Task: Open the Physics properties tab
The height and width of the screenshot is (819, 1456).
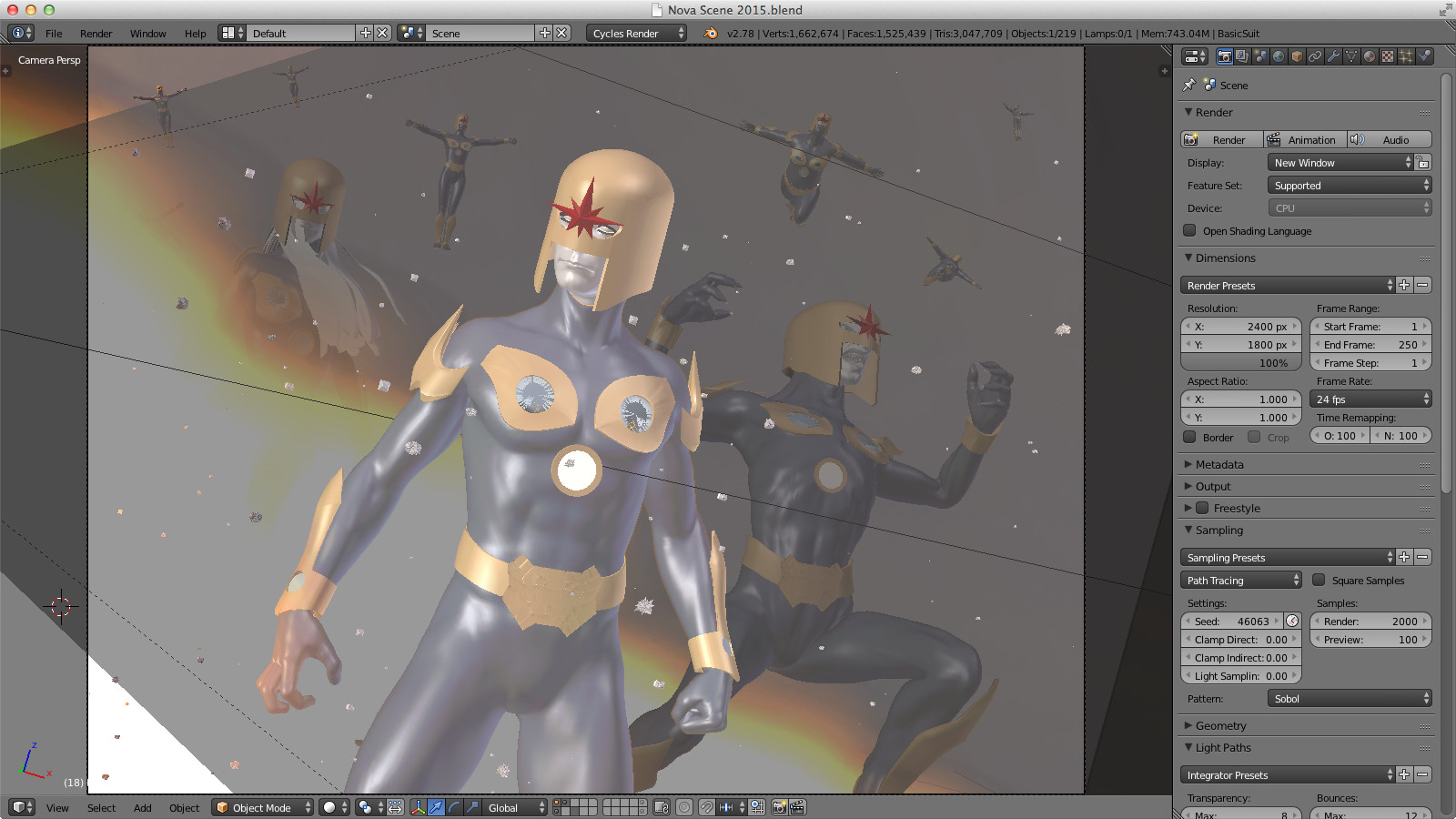Action: pyautogui.click(x=1424, y=56)
